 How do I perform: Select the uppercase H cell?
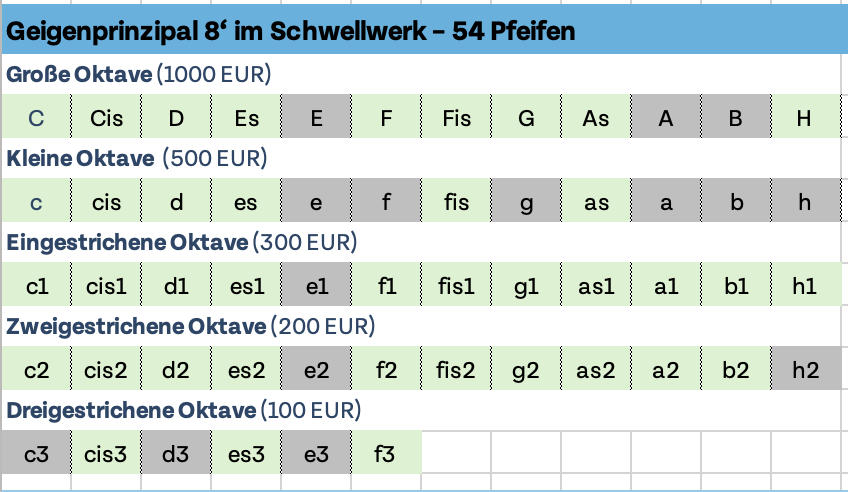tap(804, 118)
